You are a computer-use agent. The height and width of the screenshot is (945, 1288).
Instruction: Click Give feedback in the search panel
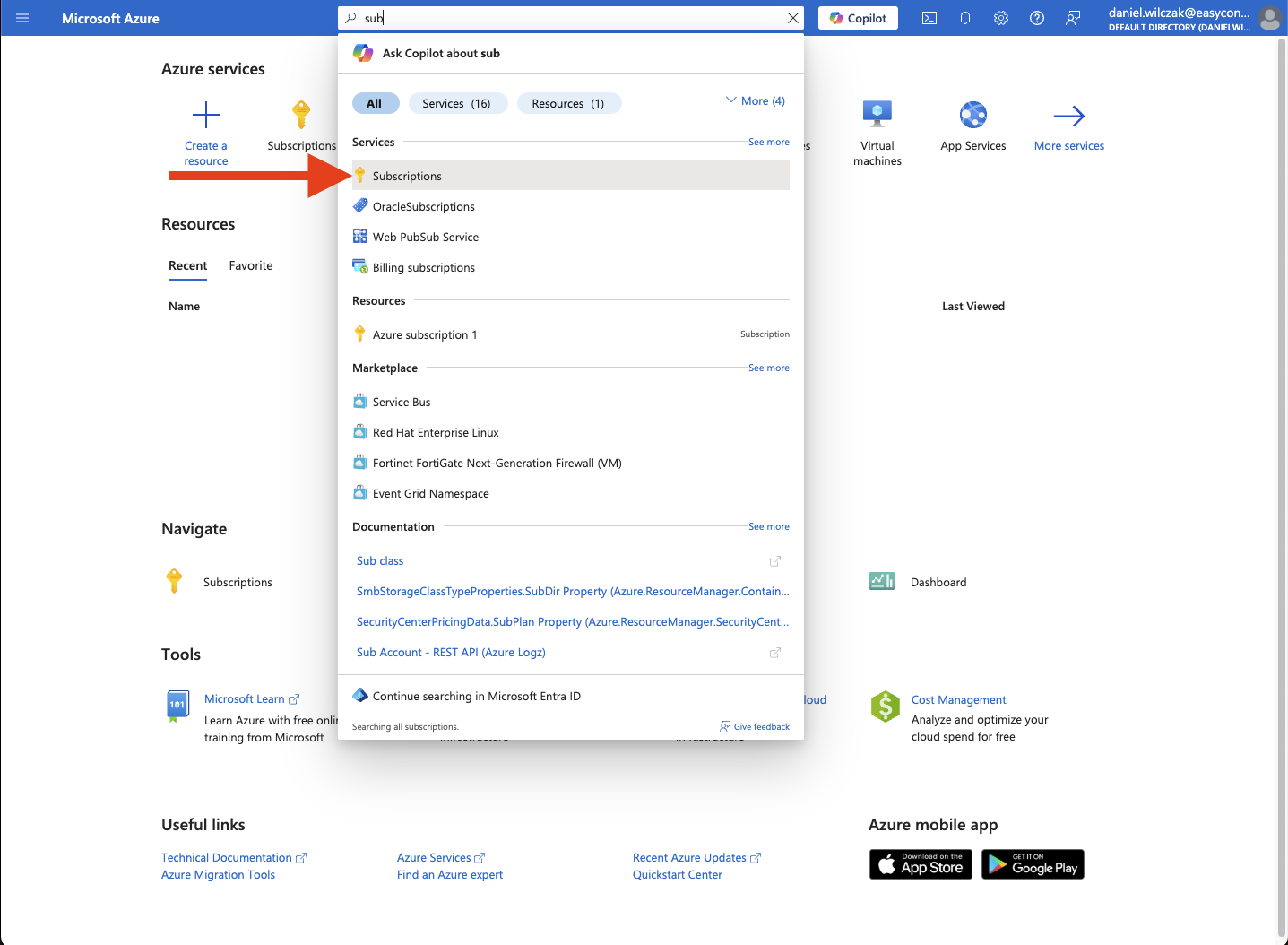point(755,726)
